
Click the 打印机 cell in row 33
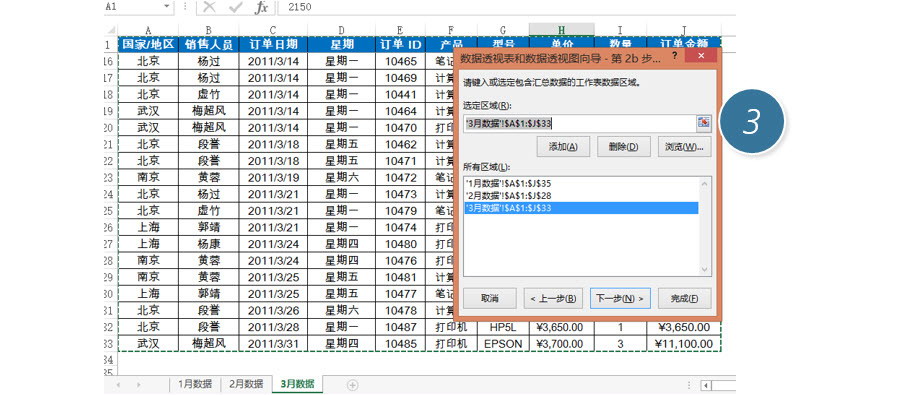point(451,344)
